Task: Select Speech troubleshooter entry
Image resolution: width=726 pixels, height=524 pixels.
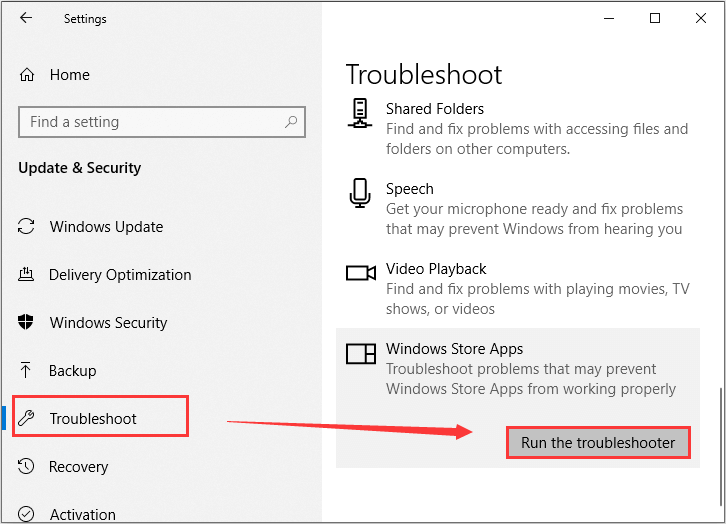Action: point(410,189)
